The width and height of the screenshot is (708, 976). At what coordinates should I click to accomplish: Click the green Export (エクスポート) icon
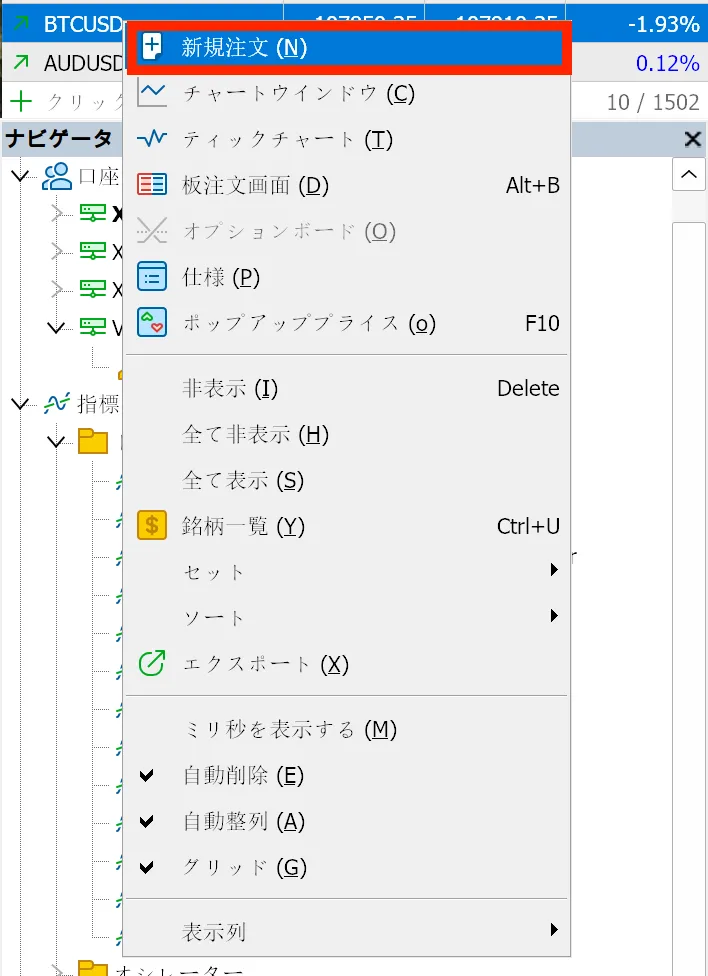152,663
